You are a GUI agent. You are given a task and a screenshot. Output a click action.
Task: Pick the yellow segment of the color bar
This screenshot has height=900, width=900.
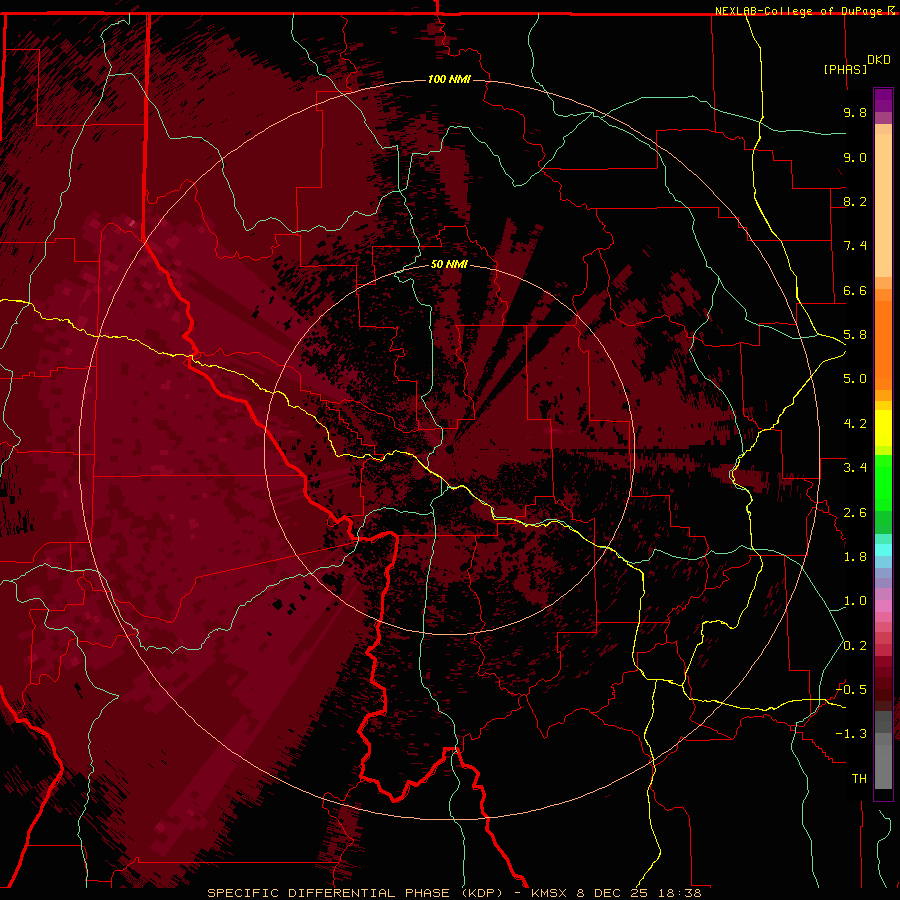pyautogui.click(x=883, y=428)
